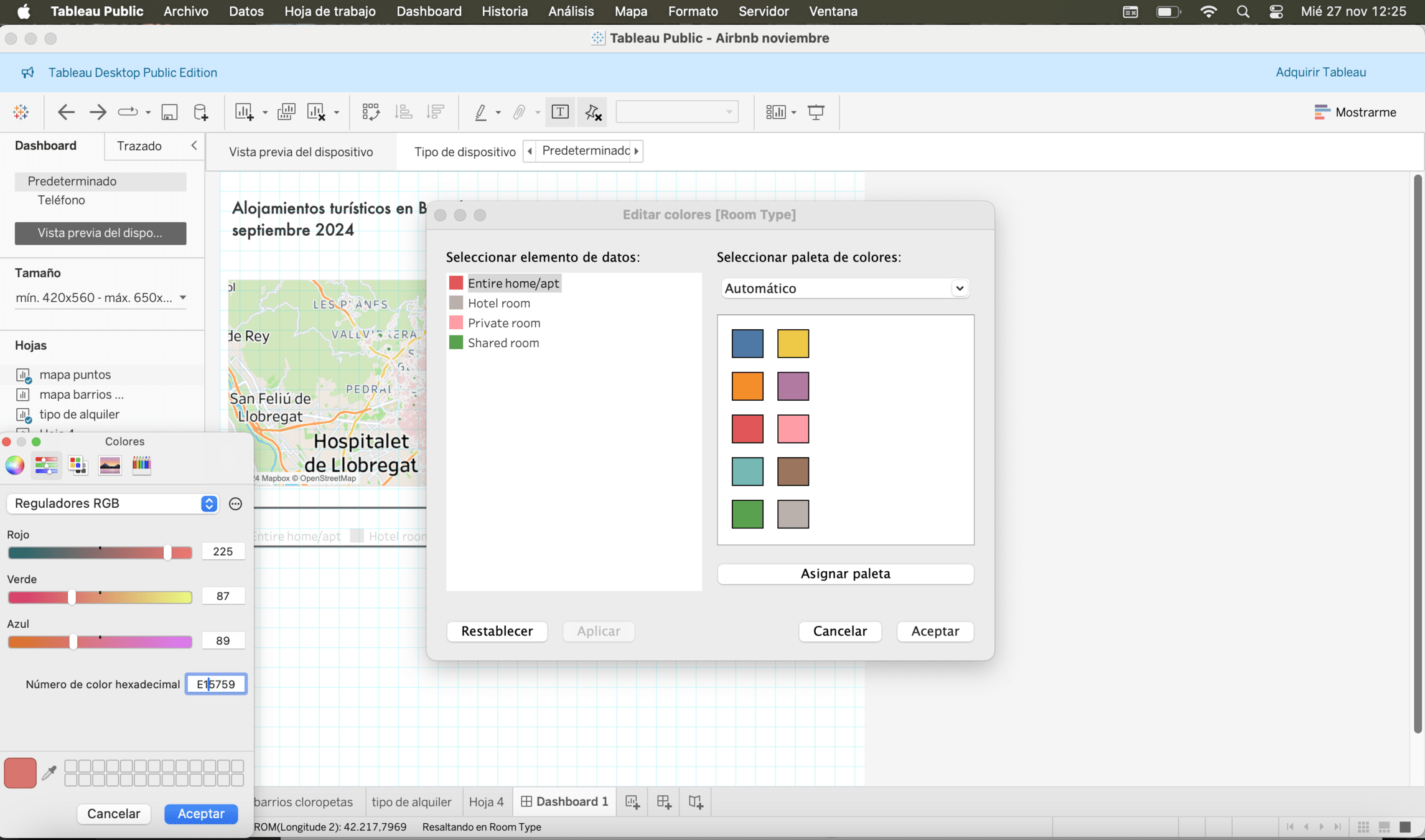Click the hexadecimal color number field
1425x840 pixels.
pos(216,684)
